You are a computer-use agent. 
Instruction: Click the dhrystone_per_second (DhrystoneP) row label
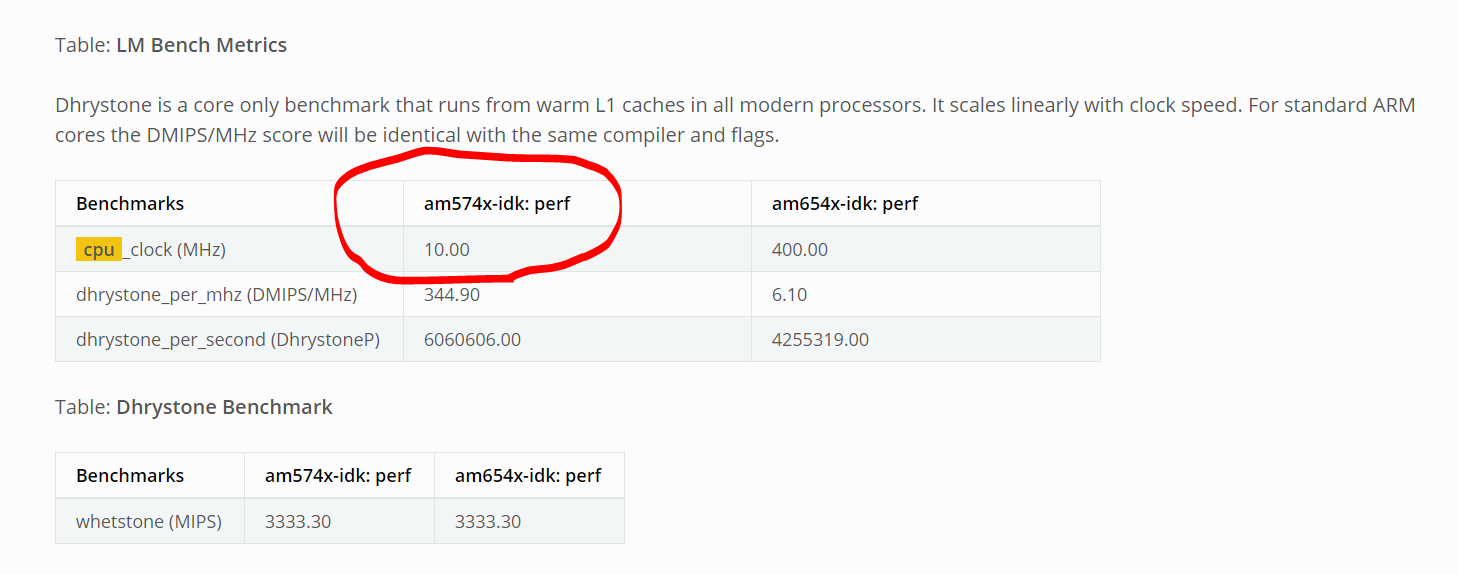point(229,340)
